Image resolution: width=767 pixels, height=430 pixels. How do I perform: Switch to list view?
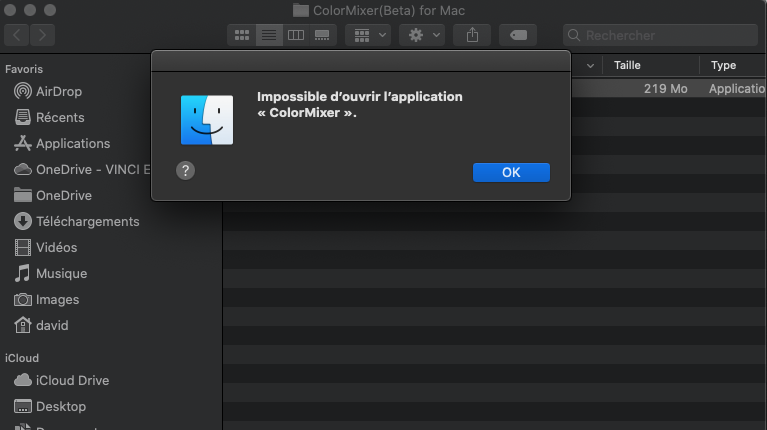pos(269,35)
